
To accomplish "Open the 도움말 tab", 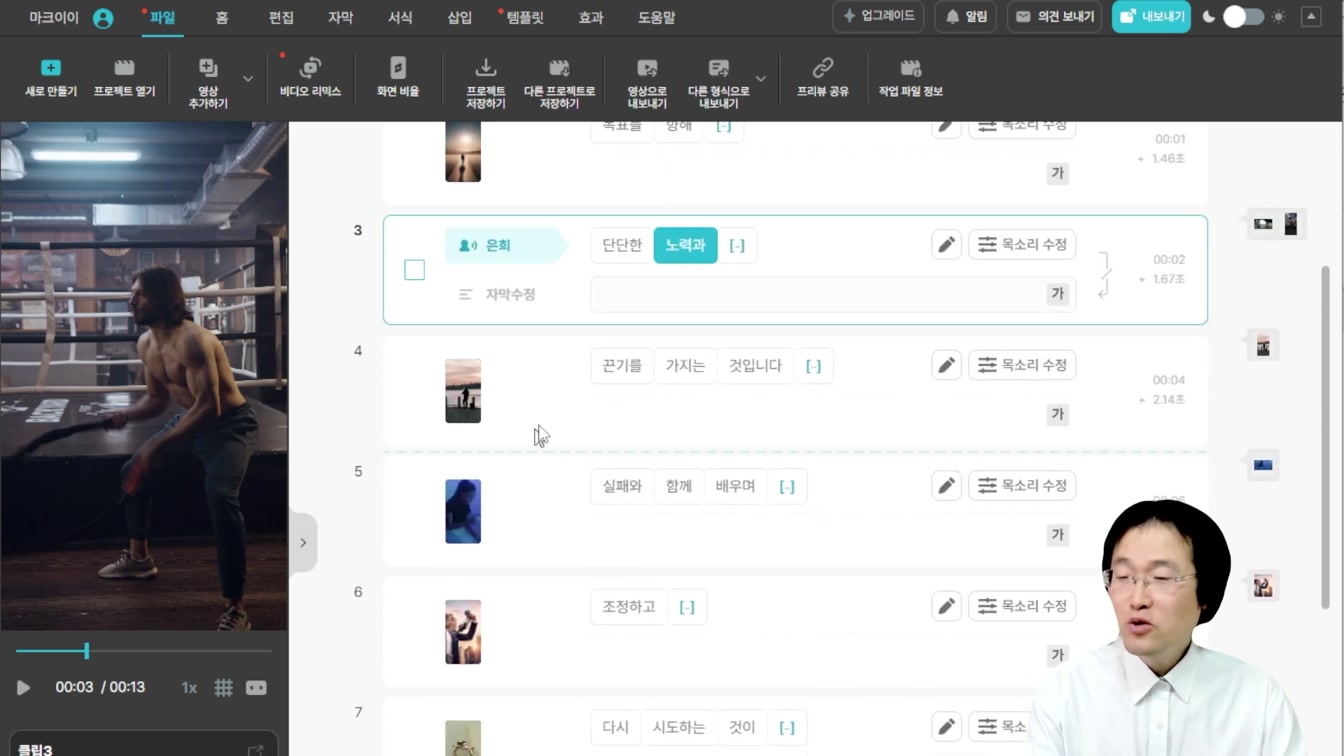I will coord(657,18).
